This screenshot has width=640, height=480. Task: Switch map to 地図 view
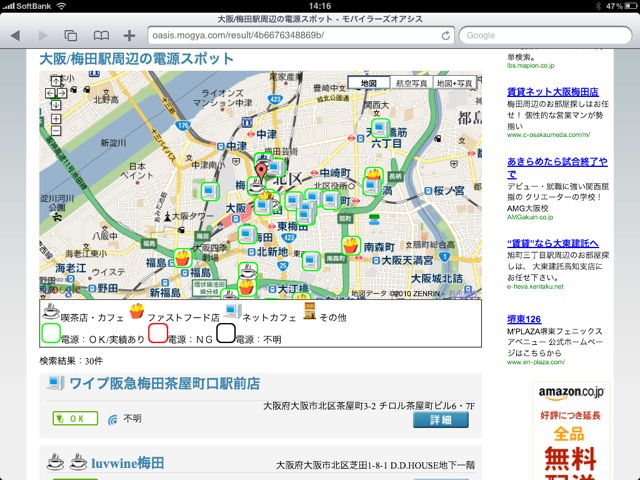point(369,82)
